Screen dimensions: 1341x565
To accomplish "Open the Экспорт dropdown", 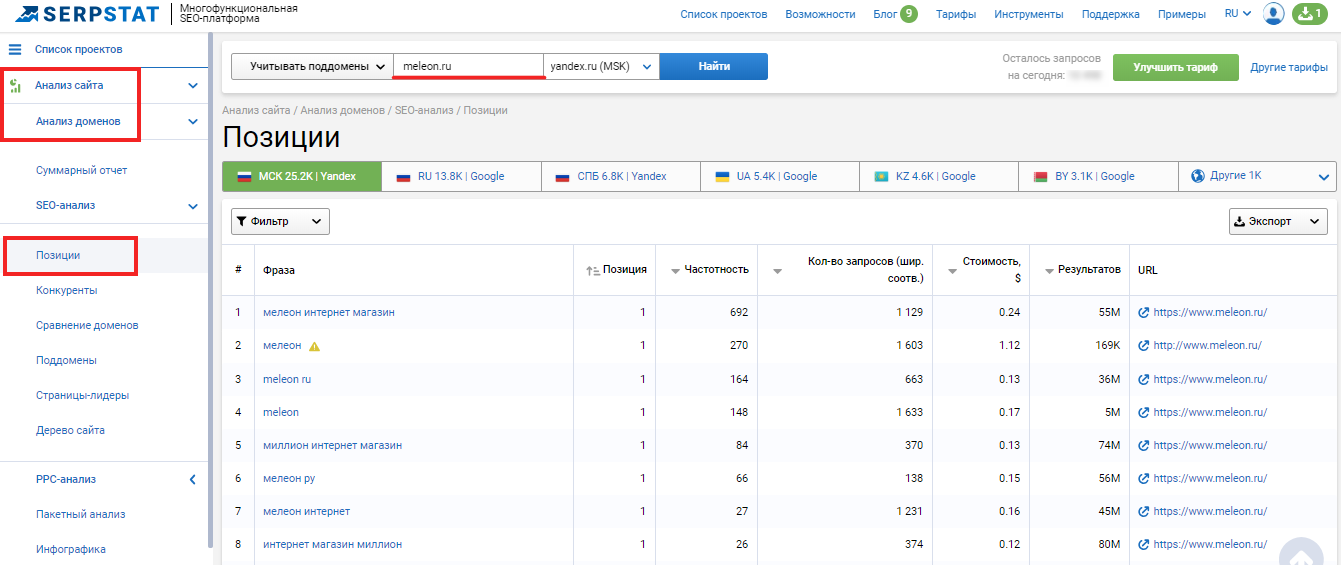I will click(x=1277, y=222).
